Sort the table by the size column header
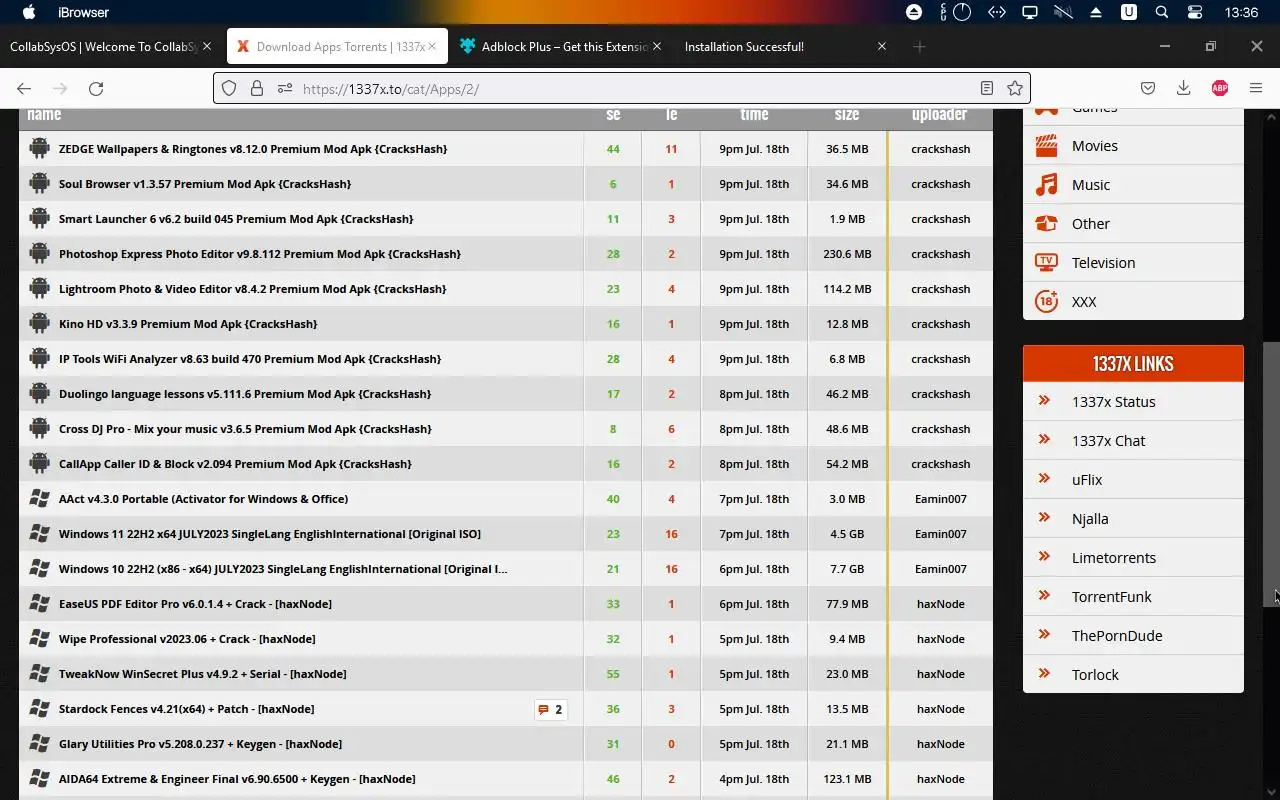The image size is (1280, 800). point(847,114)
